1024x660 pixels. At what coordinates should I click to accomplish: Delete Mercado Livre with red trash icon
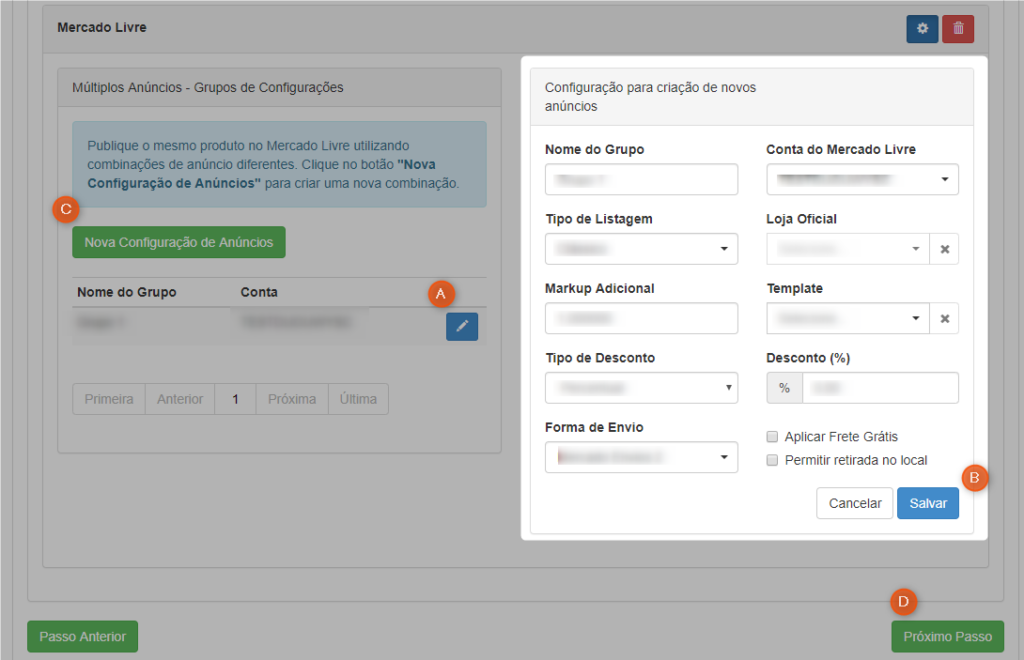(x=958, y=29)
